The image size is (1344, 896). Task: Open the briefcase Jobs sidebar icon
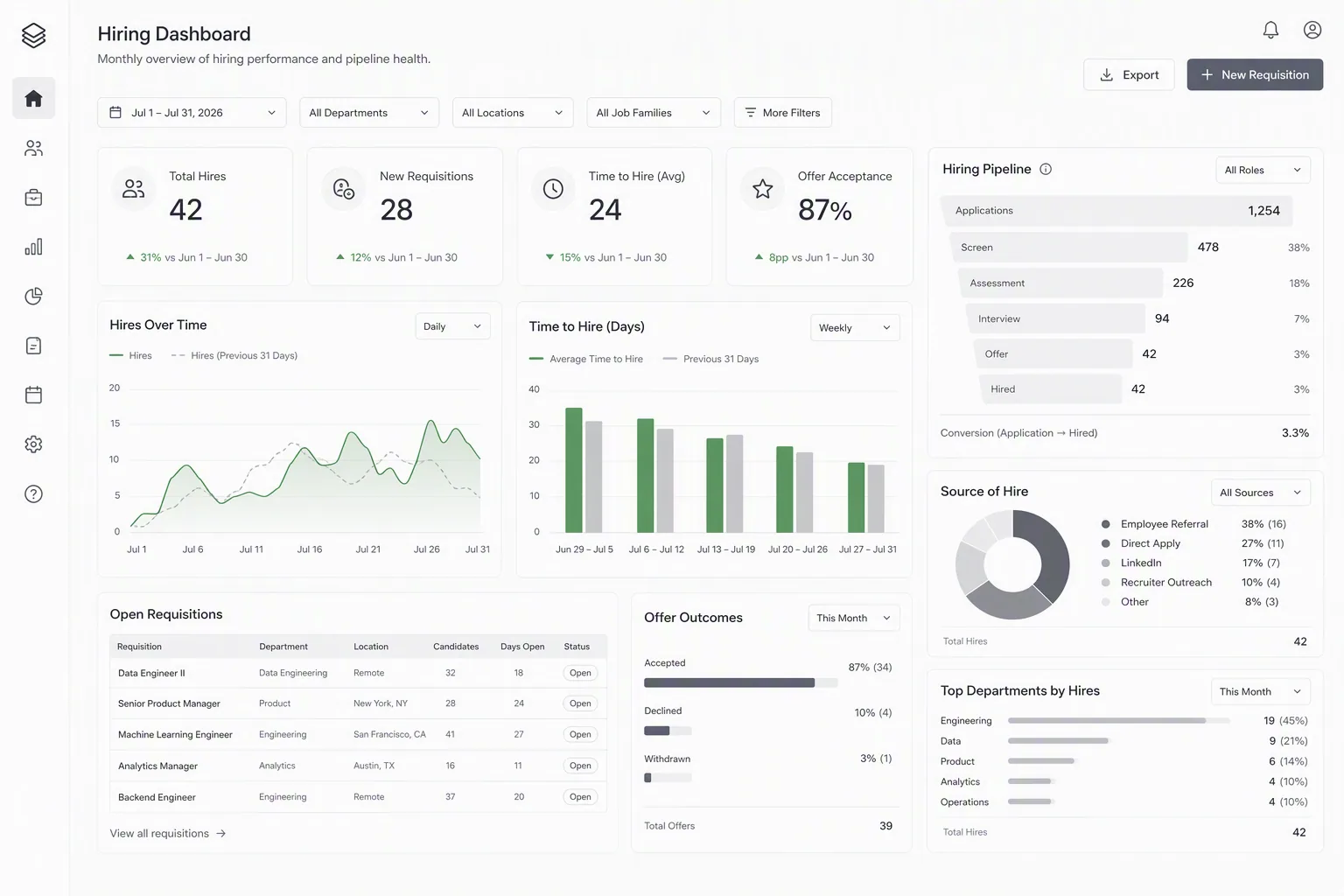[x=33, y=197]
